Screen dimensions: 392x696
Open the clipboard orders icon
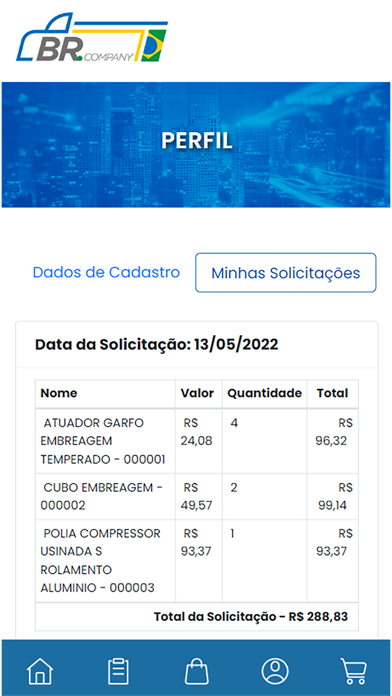pos(119,671)
